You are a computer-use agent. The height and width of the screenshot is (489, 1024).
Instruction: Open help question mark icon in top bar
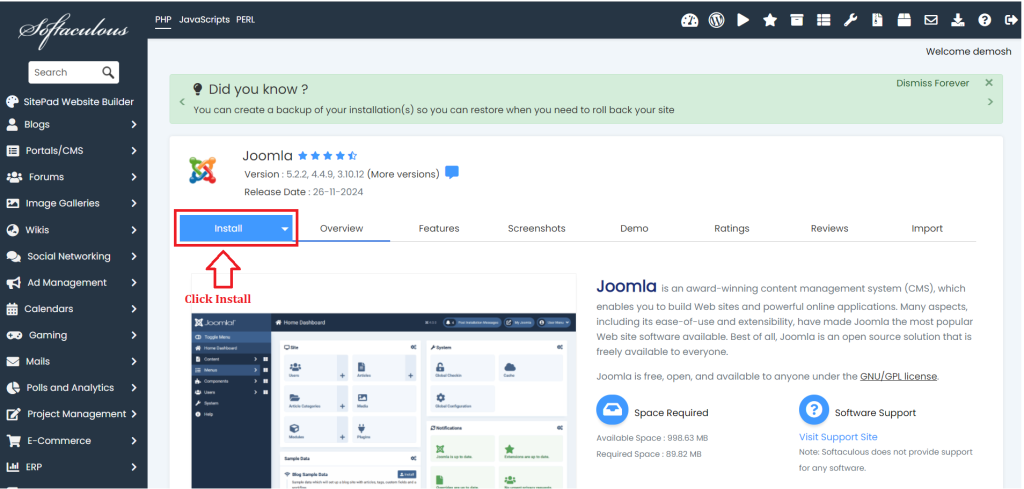click(x=984, y=20)
